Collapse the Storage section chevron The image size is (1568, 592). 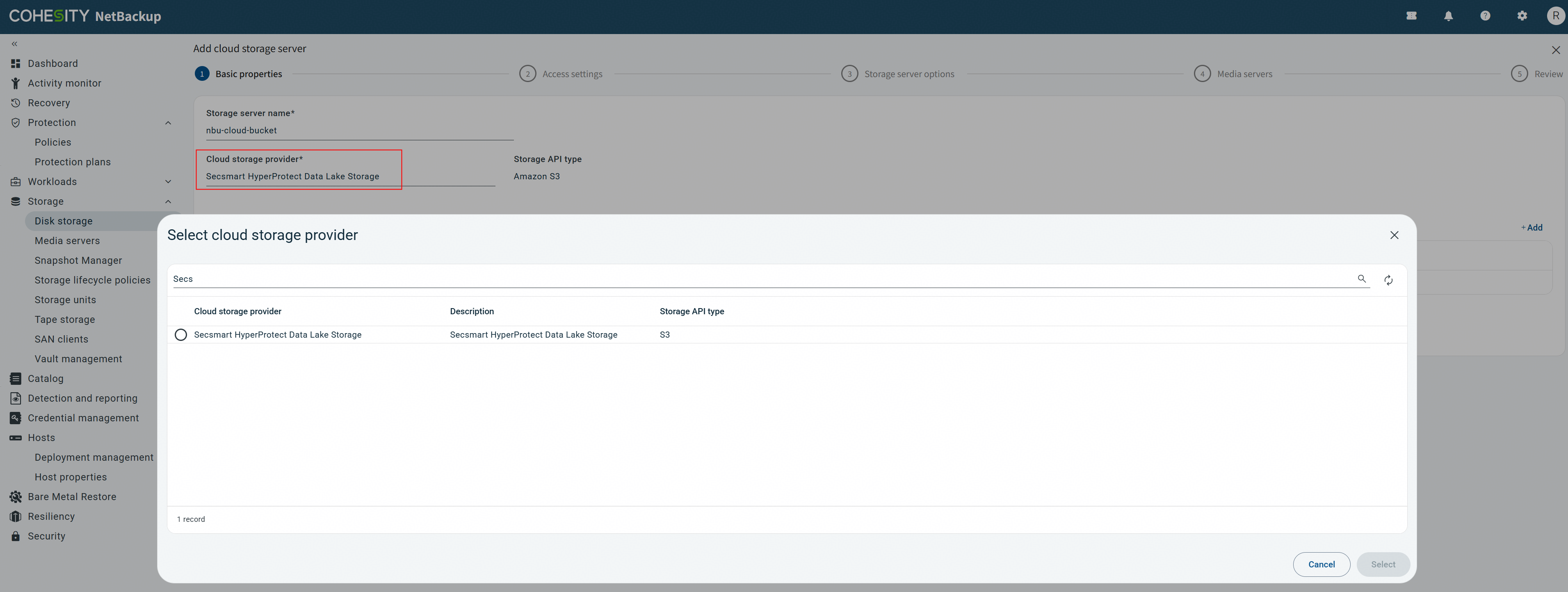[x=168, y=201]
